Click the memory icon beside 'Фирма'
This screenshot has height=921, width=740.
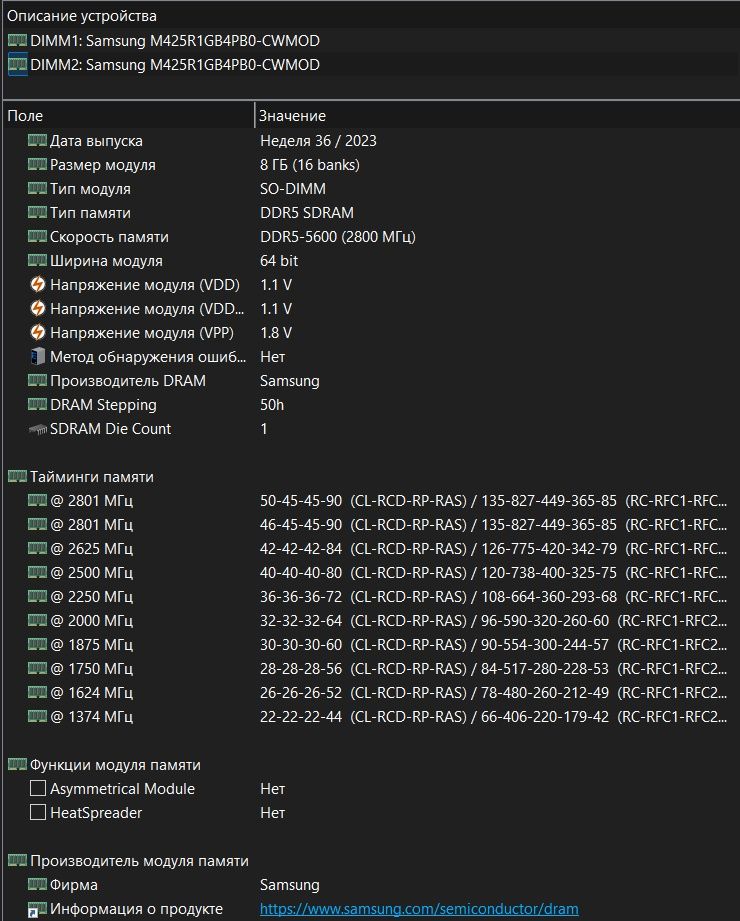point(37,885)
